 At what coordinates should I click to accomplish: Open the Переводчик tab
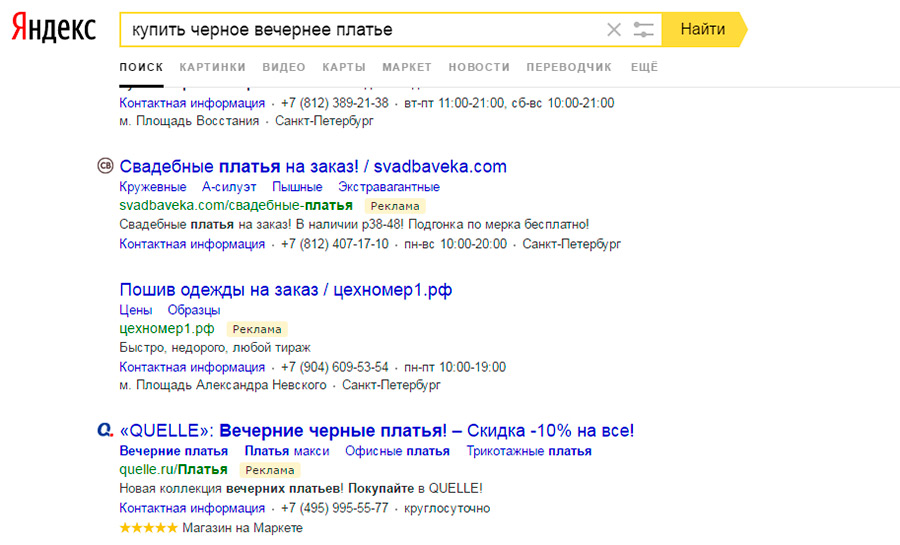pyautogui.click(x=569, y=67)
